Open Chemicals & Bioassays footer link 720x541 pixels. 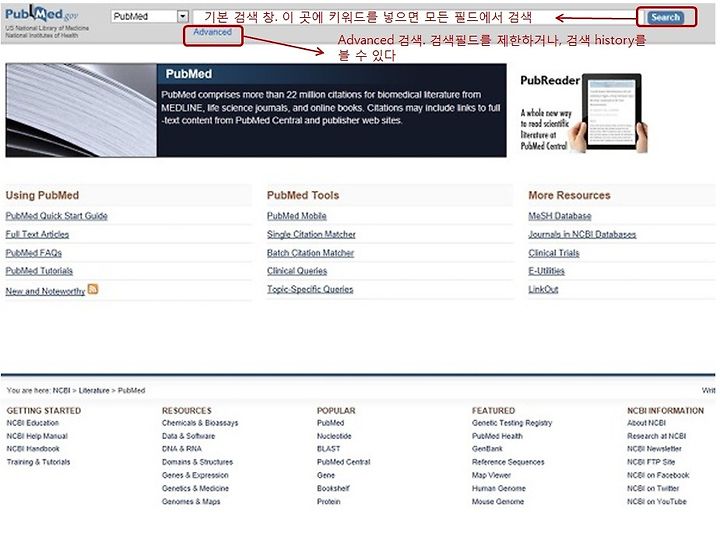(x=200, y=423)
